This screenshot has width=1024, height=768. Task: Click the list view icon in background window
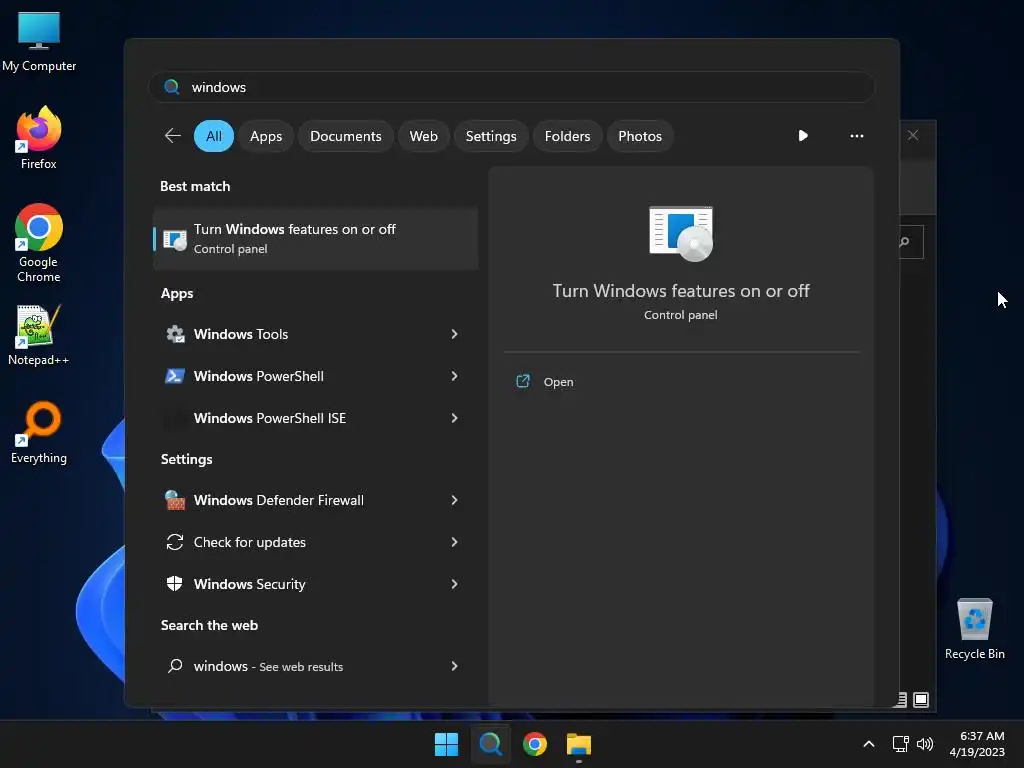coord(901,700)
